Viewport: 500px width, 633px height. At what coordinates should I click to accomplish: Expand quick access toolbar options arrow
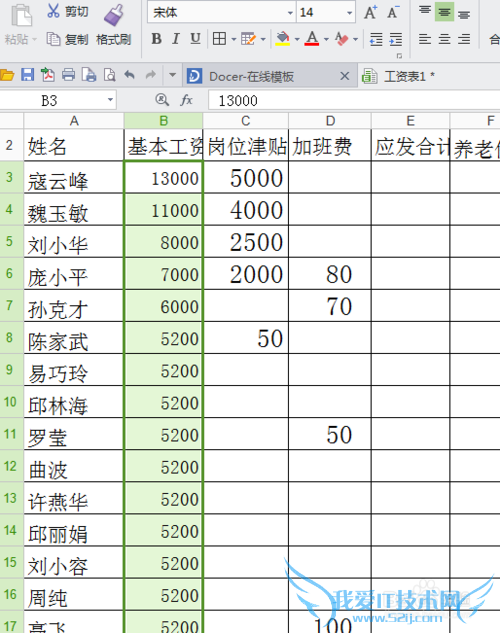(x=172, y=75)
